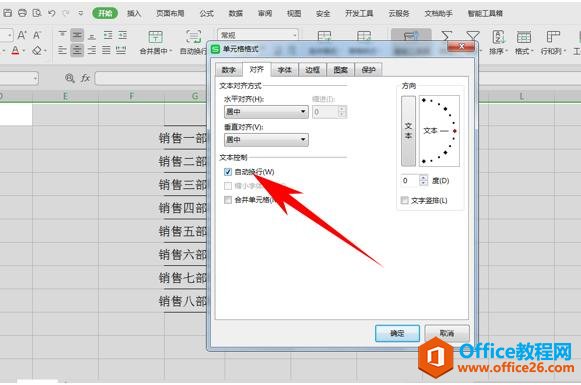Click the degree 度(D) input field
Screen dimensions: 581x385
click(x=410, y=180)
